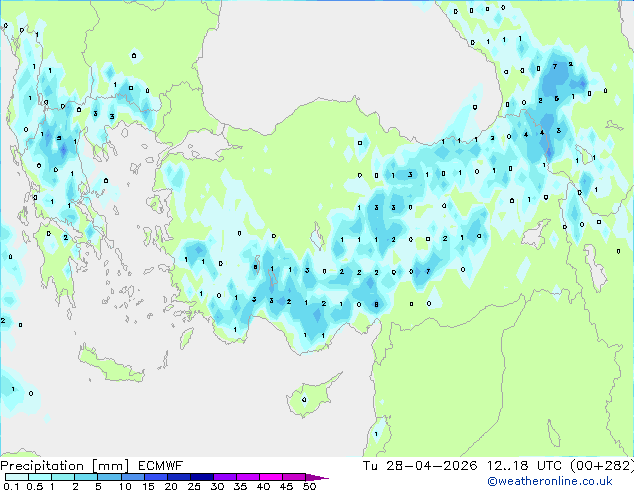Click the island of Cyprus on map
Viewport: 634px width, 490px height.
click(x=309, y=398)
